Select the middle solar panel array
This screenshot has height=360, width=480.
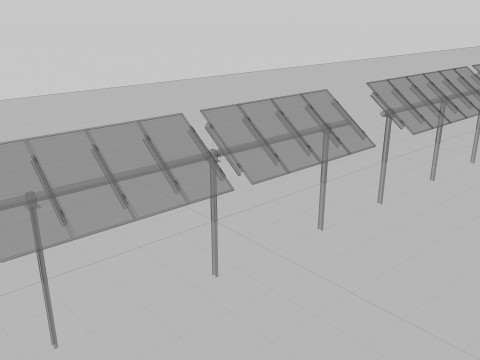[288, 137]
